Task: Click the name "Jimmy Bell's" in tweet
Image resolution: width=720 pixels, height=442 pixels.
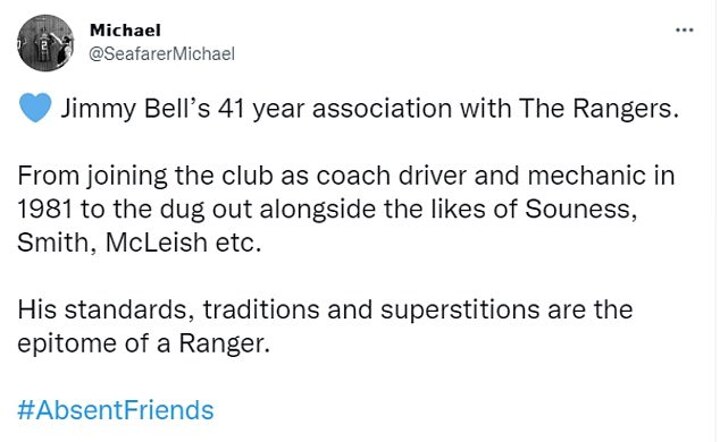Action: pos(135,109)
